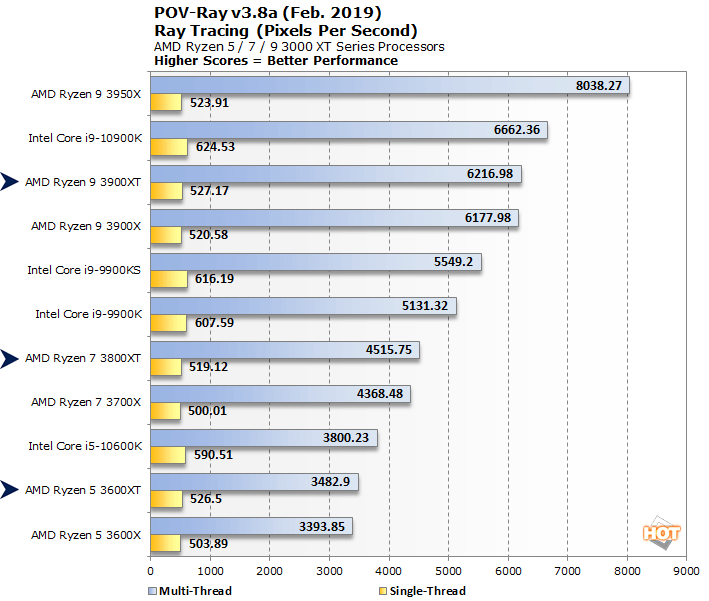Click the Single-Thread legend label
709x601 pixels.
click(428, 591)
